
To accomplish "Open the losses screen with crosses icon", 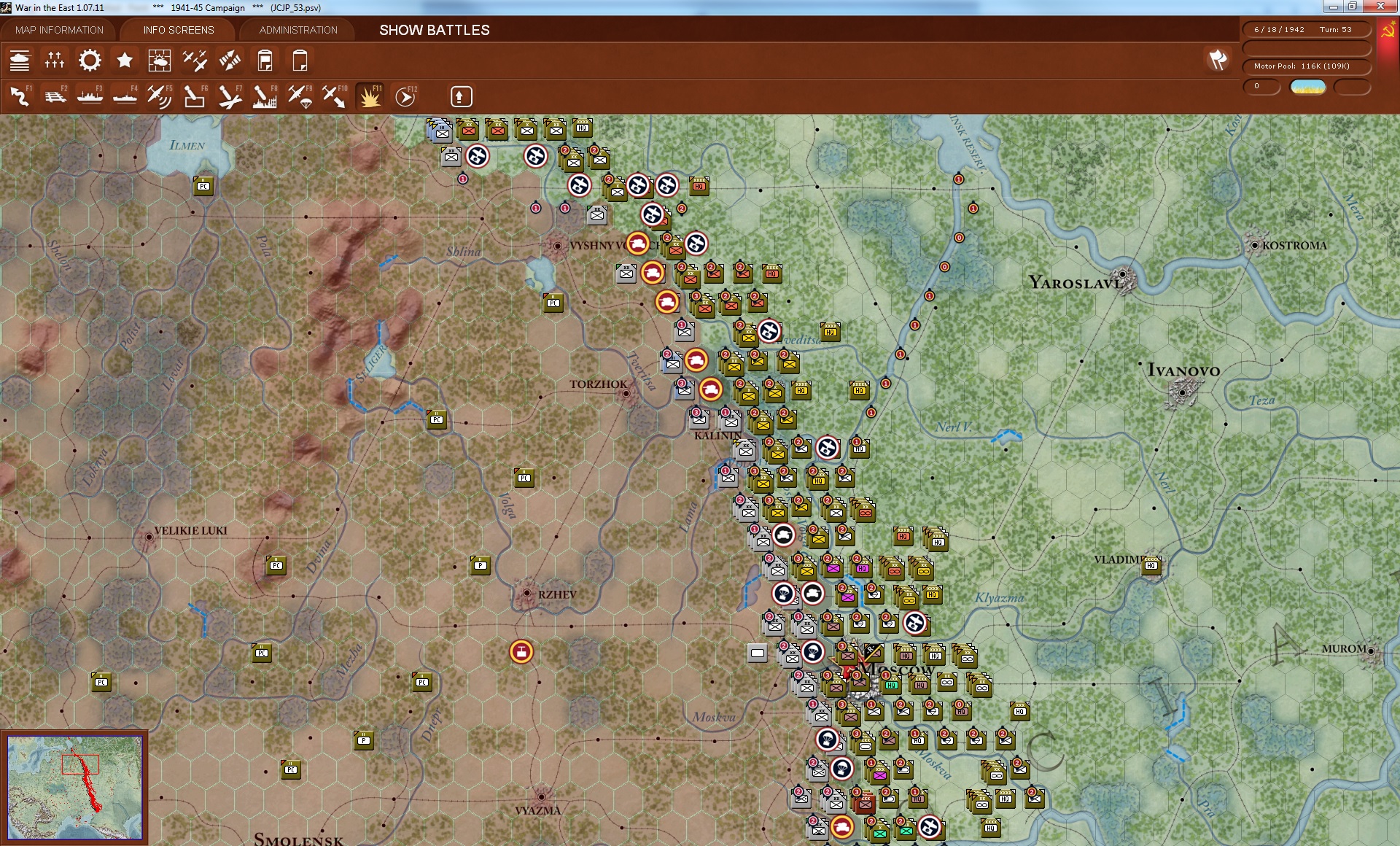I will click(55, 61).
